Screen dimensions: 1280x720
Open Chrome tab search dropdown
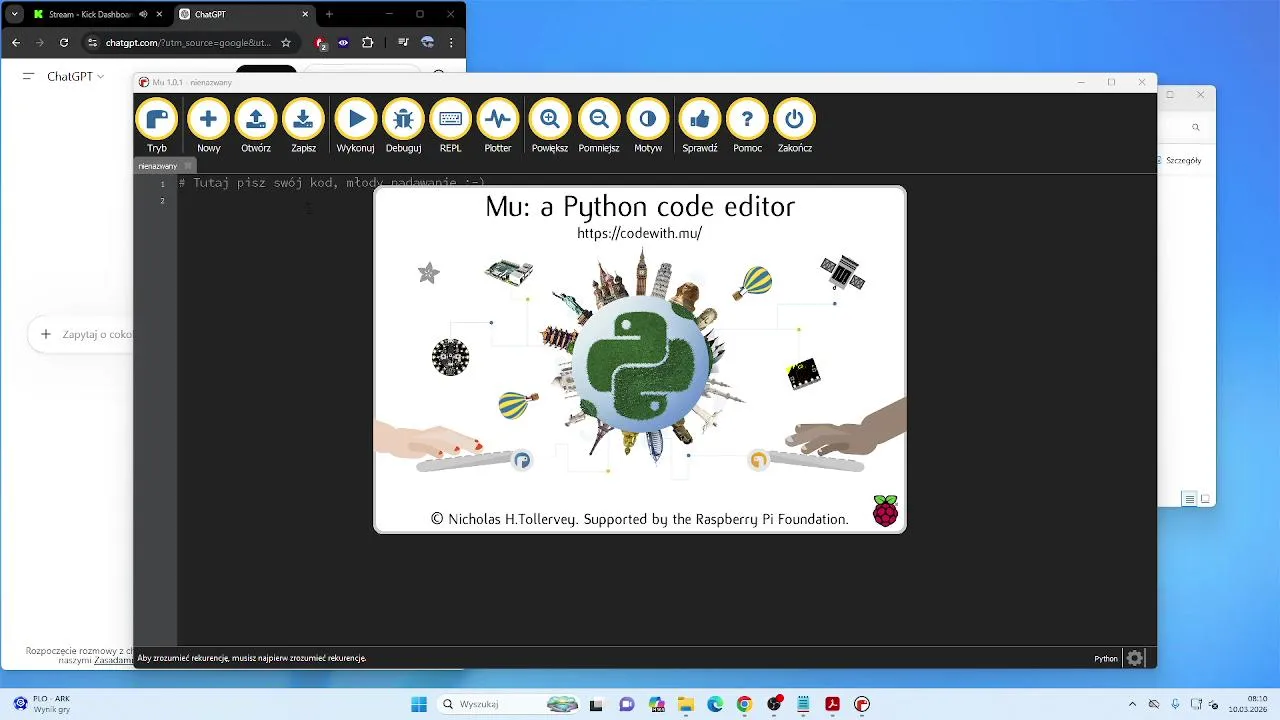(14, 14)
